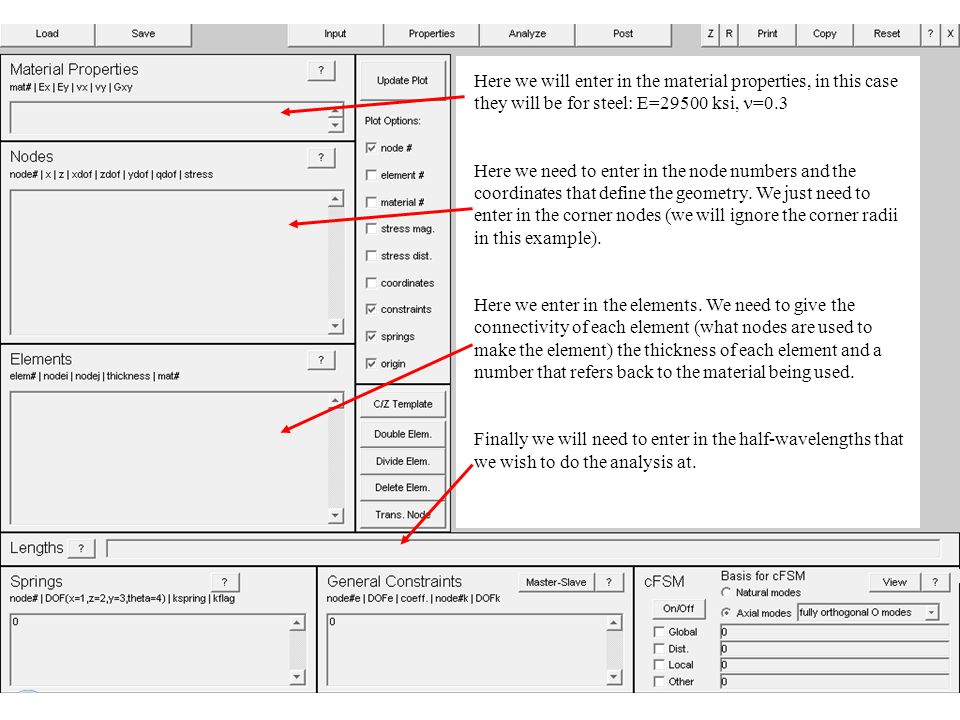Viewport: 960px width, 720px height.
Task: Click the Dist. modes value field
Action: [x=834, y=648]
